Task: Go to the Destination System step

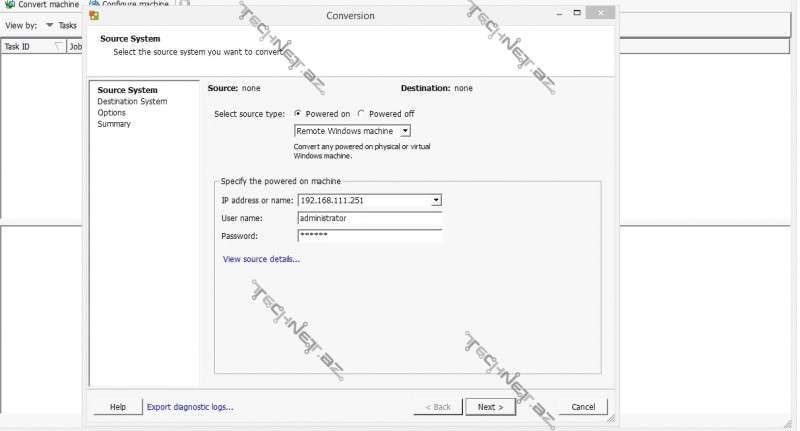Action: click(x=132, y=101)
